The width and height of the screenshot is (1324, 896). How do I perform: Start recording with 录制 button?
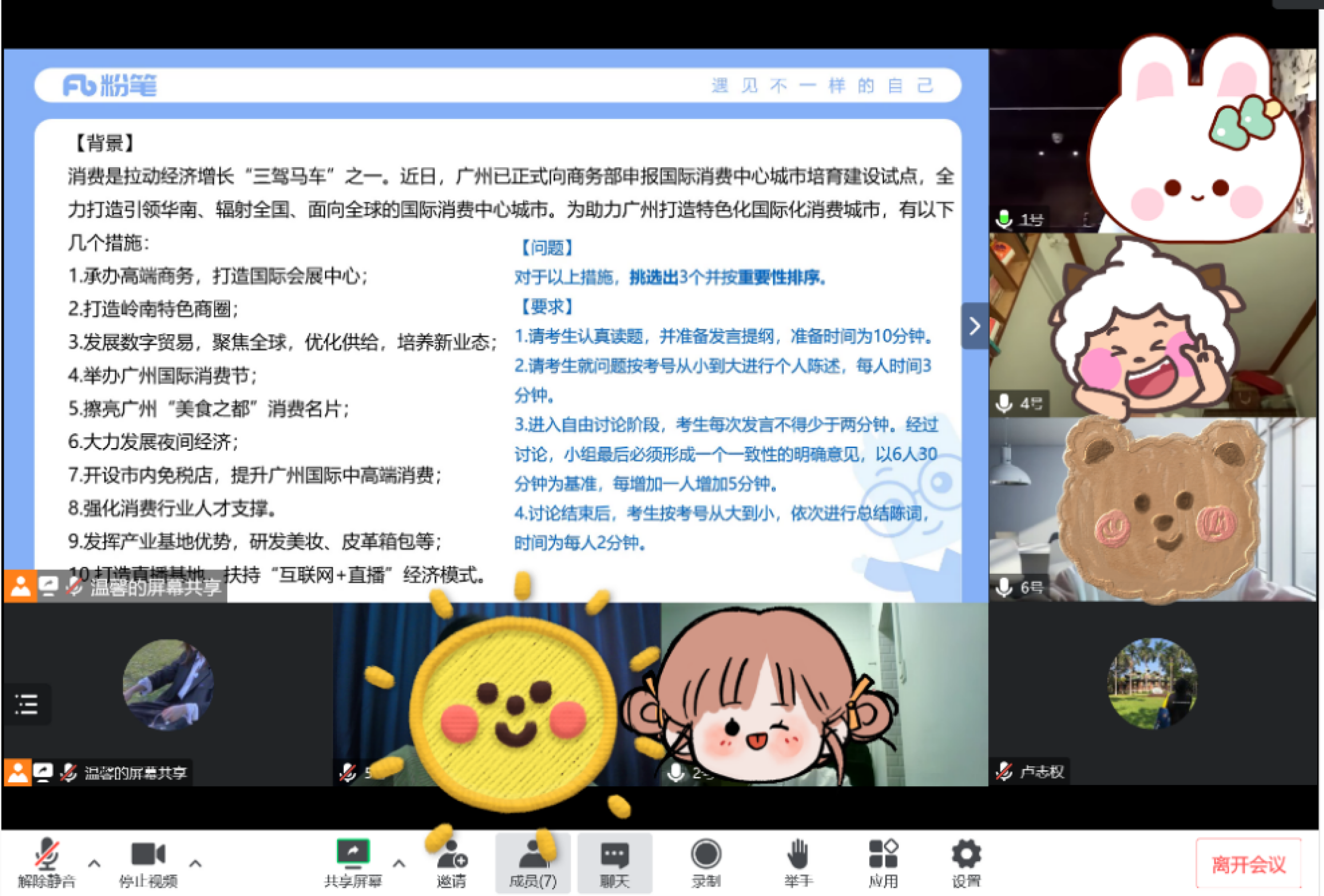pyautogui.click(x=706, y=855)
